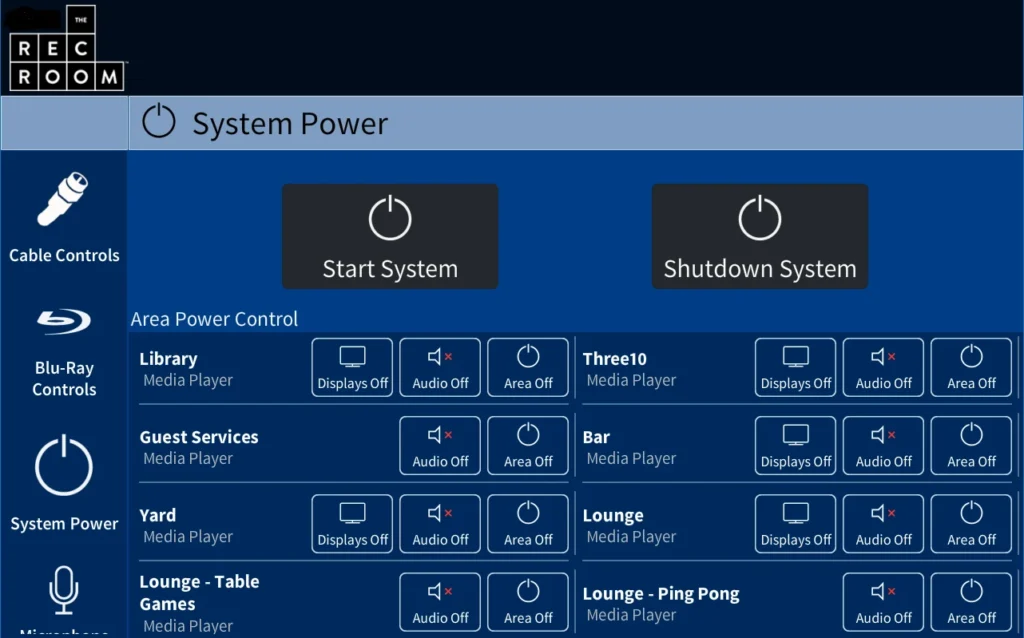Click the System Power icon in the sidebar
The image size is (1024, 638).
coord(63,465)
